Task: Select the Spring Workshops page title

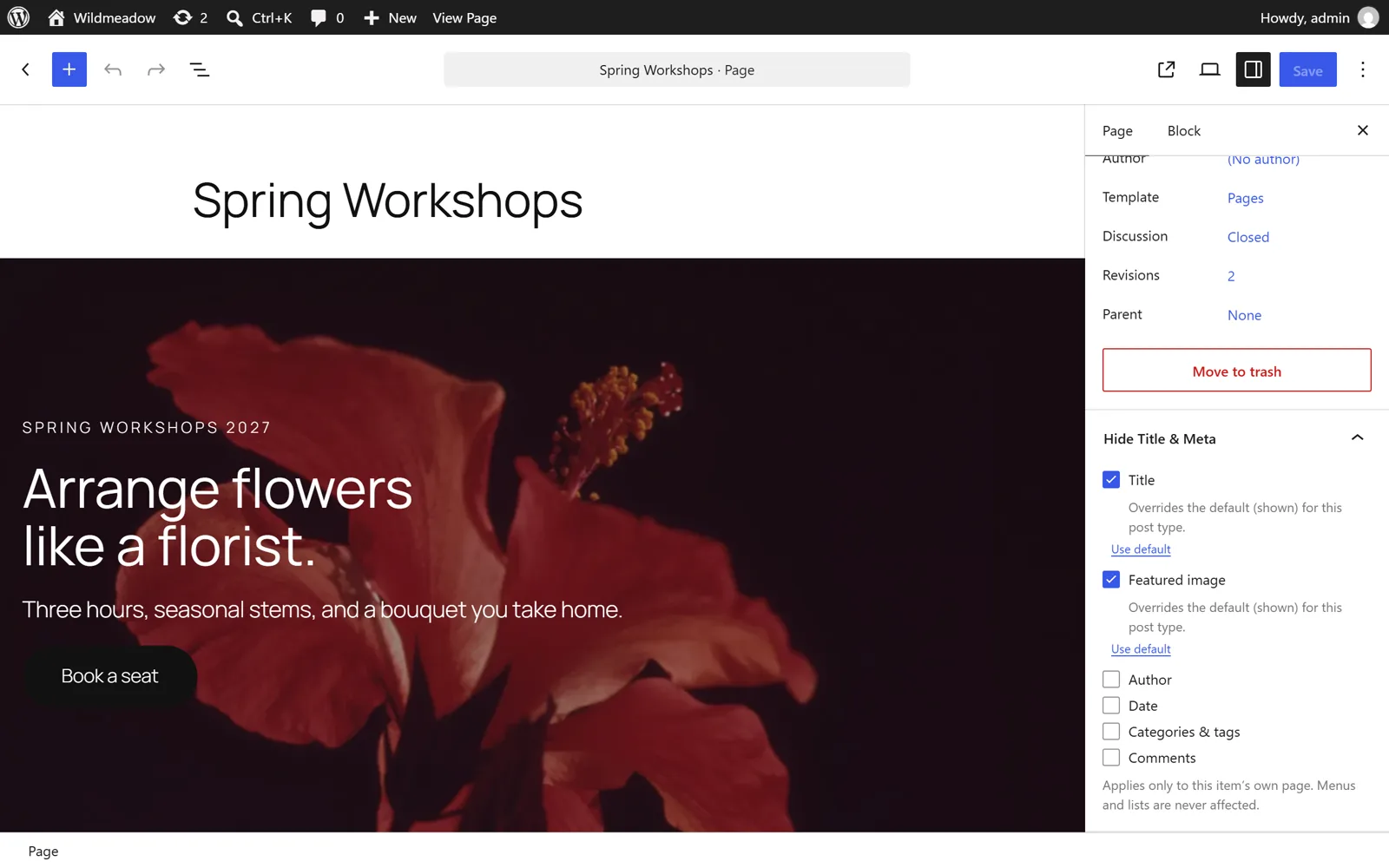Action: [387, 201]
